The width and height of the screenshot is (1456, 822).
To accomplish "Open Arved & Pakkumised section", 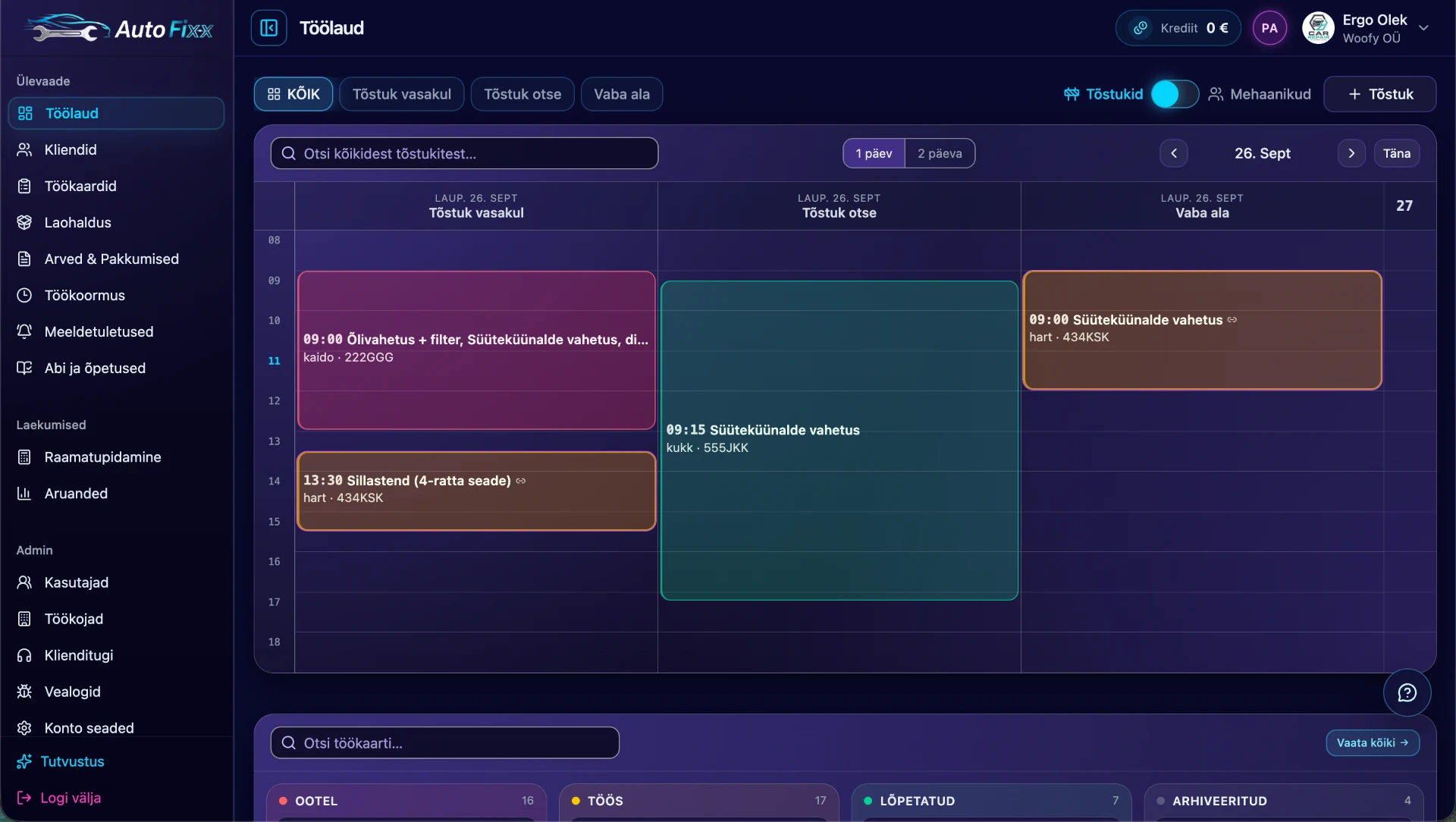I will coord(116,259).
